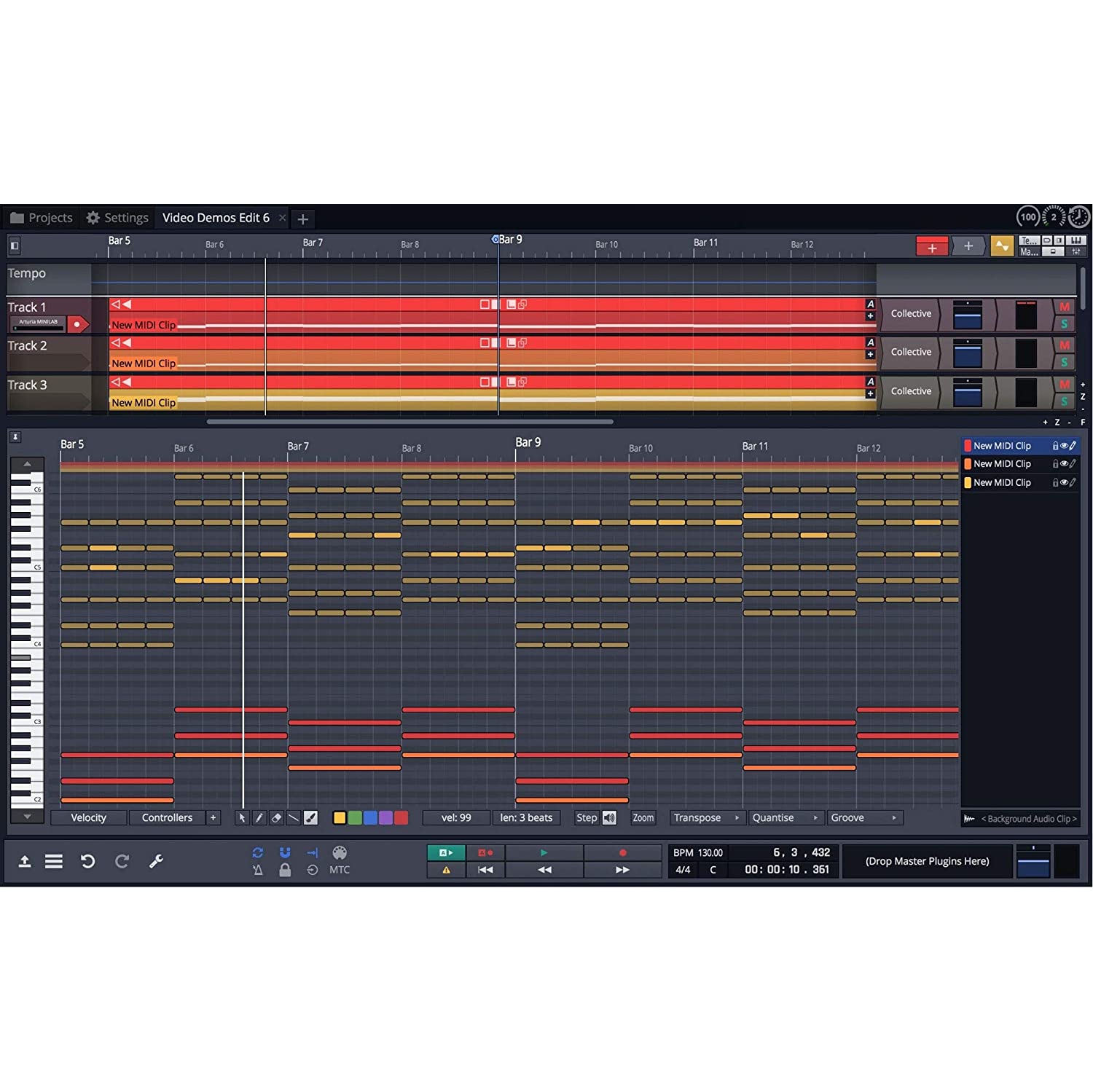Viewport: 1093px width, 1092px height.
Task: Pick the Line tool in the MIDI editor
Action: click(294, 818)
